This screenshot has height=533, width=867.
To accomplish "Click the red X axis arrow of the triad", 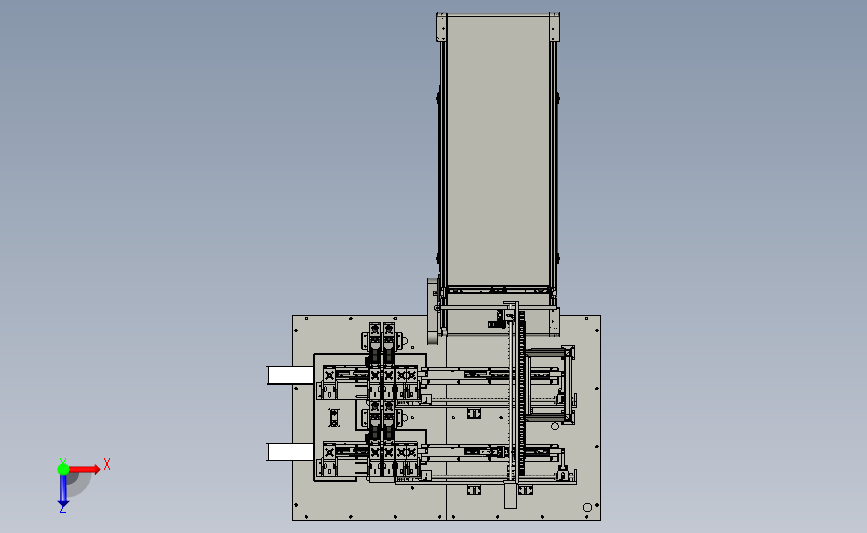I will pyautogui.click(x=84, y=469).
